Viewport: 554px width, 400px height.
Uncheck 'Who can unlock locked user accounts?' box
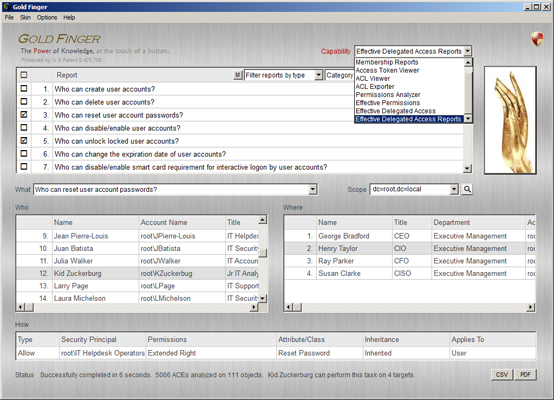tap(24, 141)
